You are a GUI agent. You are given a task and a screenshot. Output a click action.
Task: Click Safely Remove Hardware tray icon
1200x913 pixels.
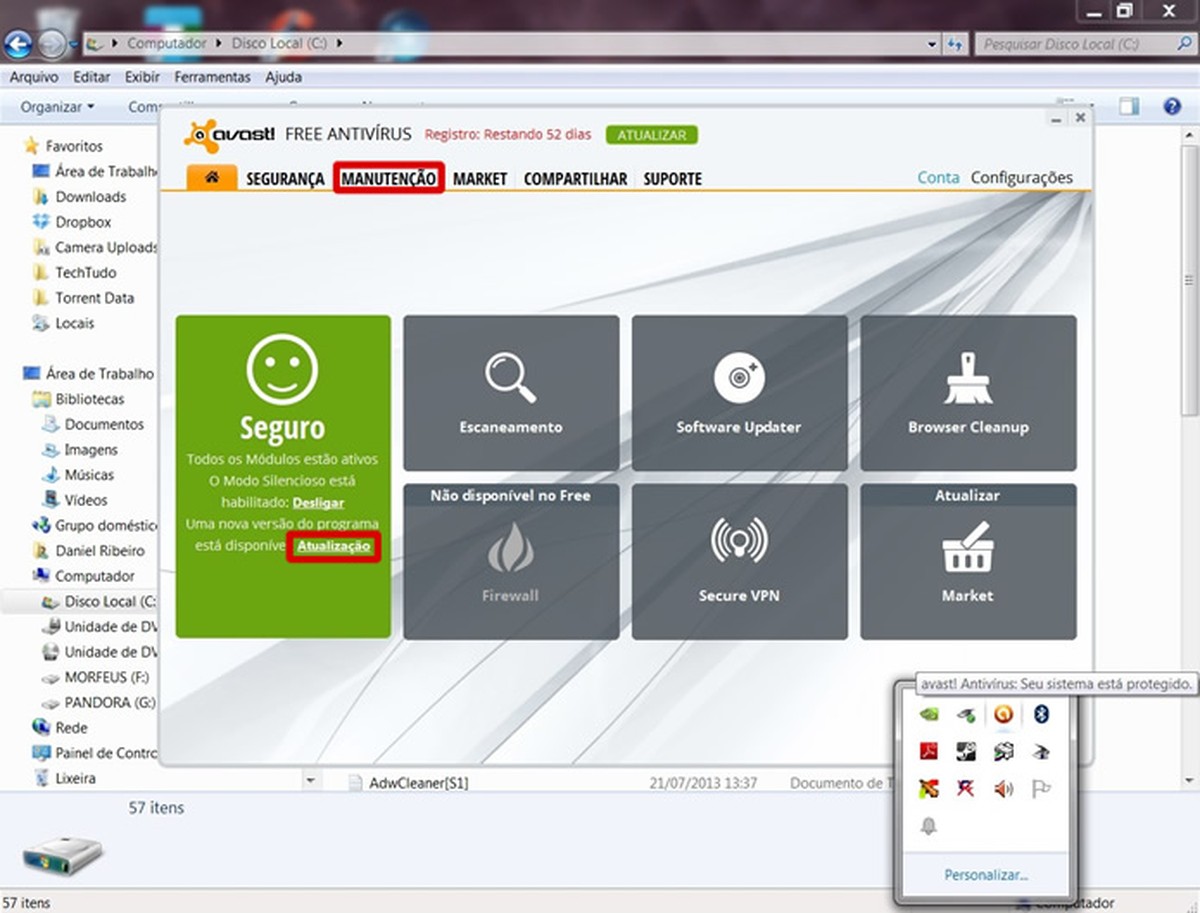pyautogui.click(x=965, y=714)
